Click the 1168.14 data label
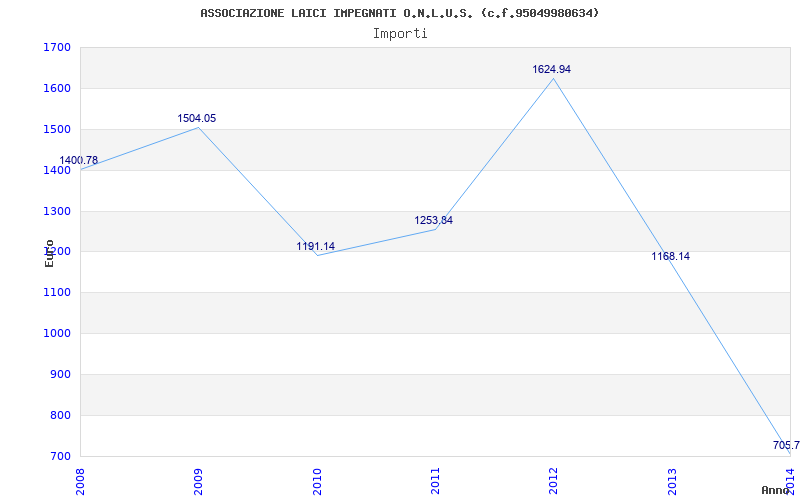This screenshot has width=800, height=500. pos(670,256)
